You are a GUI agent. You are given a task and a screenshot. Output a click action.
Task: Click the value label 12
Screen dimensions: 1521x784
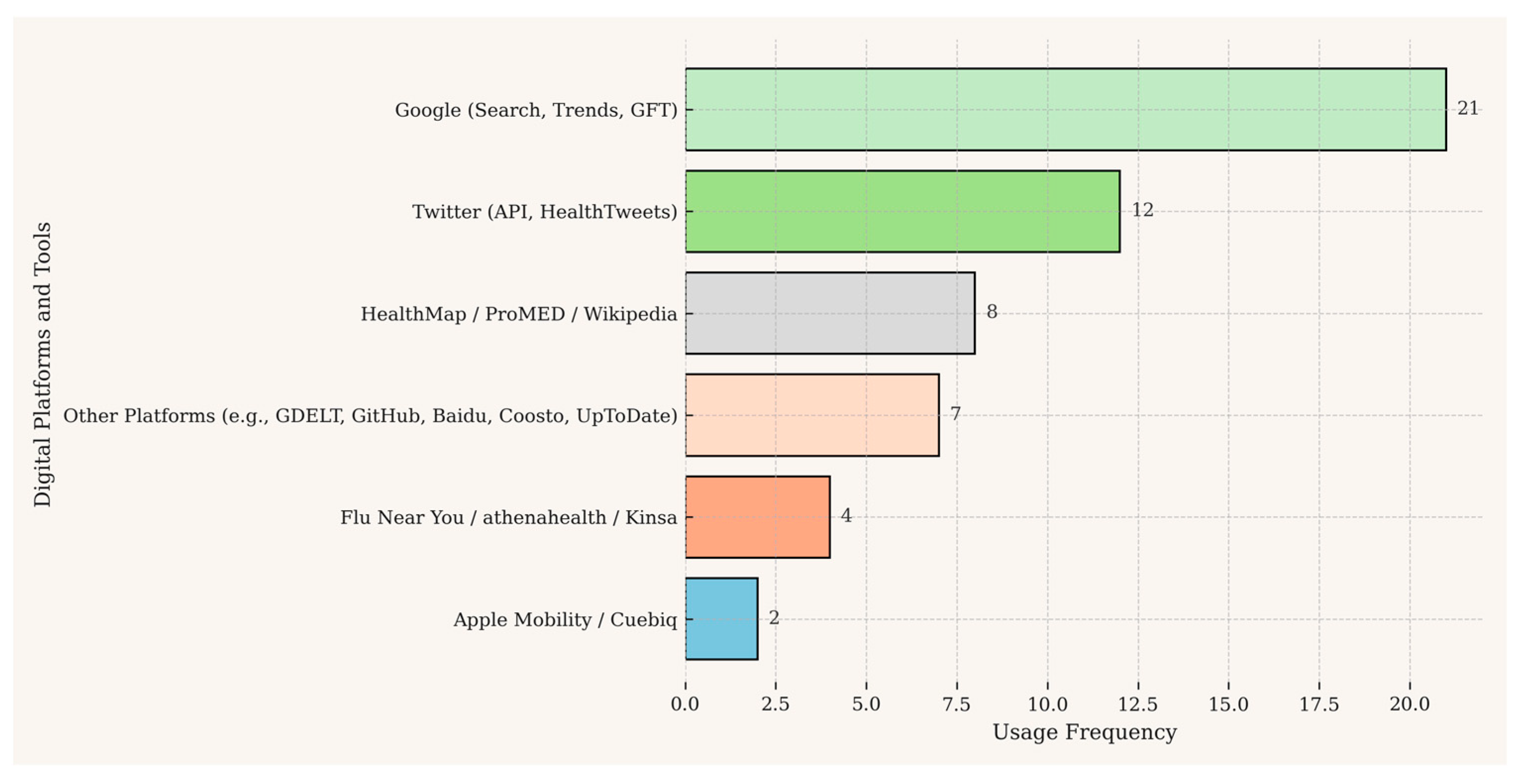1142,209
